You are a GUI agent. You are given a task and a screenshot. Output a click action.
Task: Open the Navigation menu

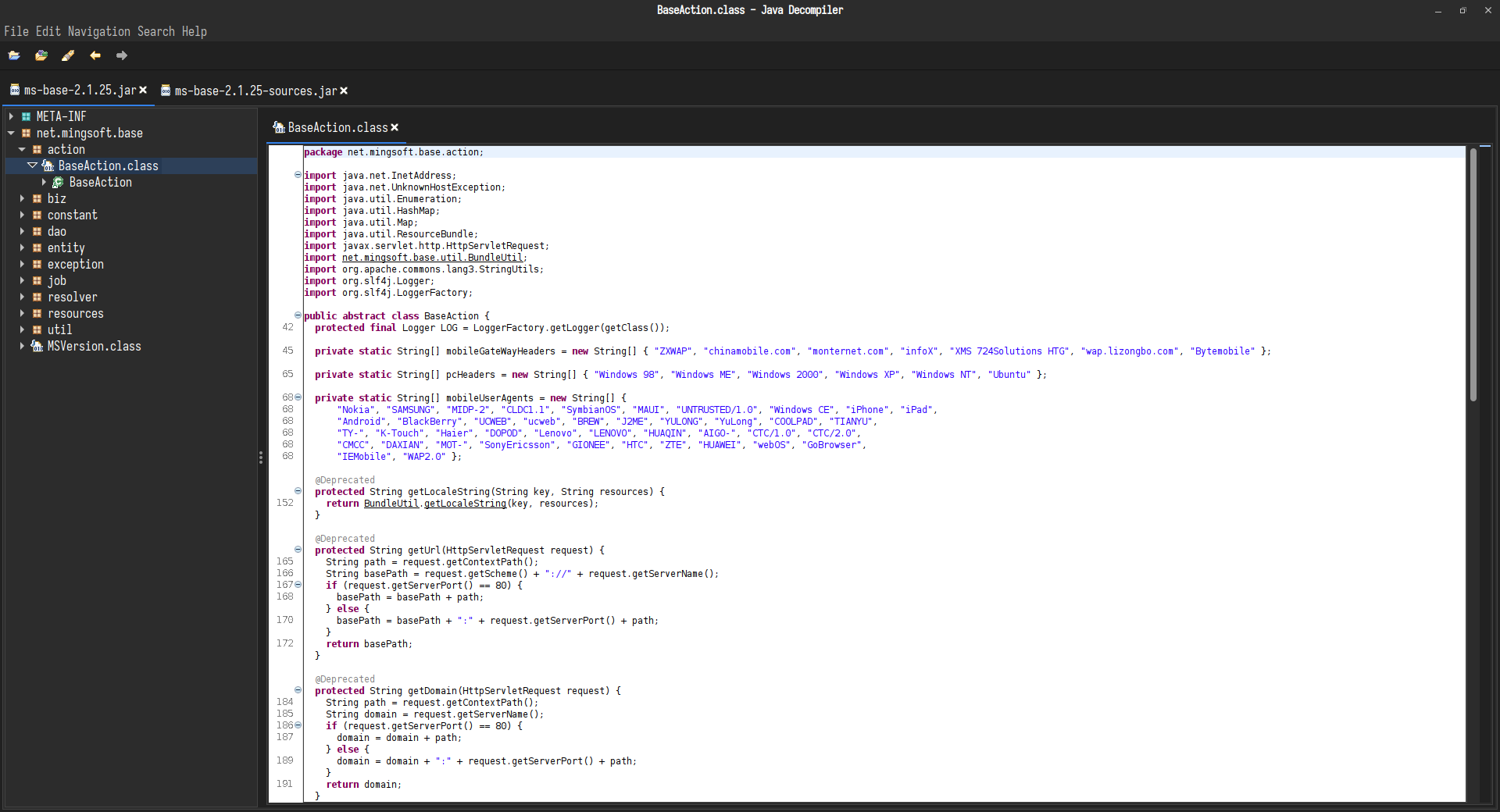pos(99,31)
